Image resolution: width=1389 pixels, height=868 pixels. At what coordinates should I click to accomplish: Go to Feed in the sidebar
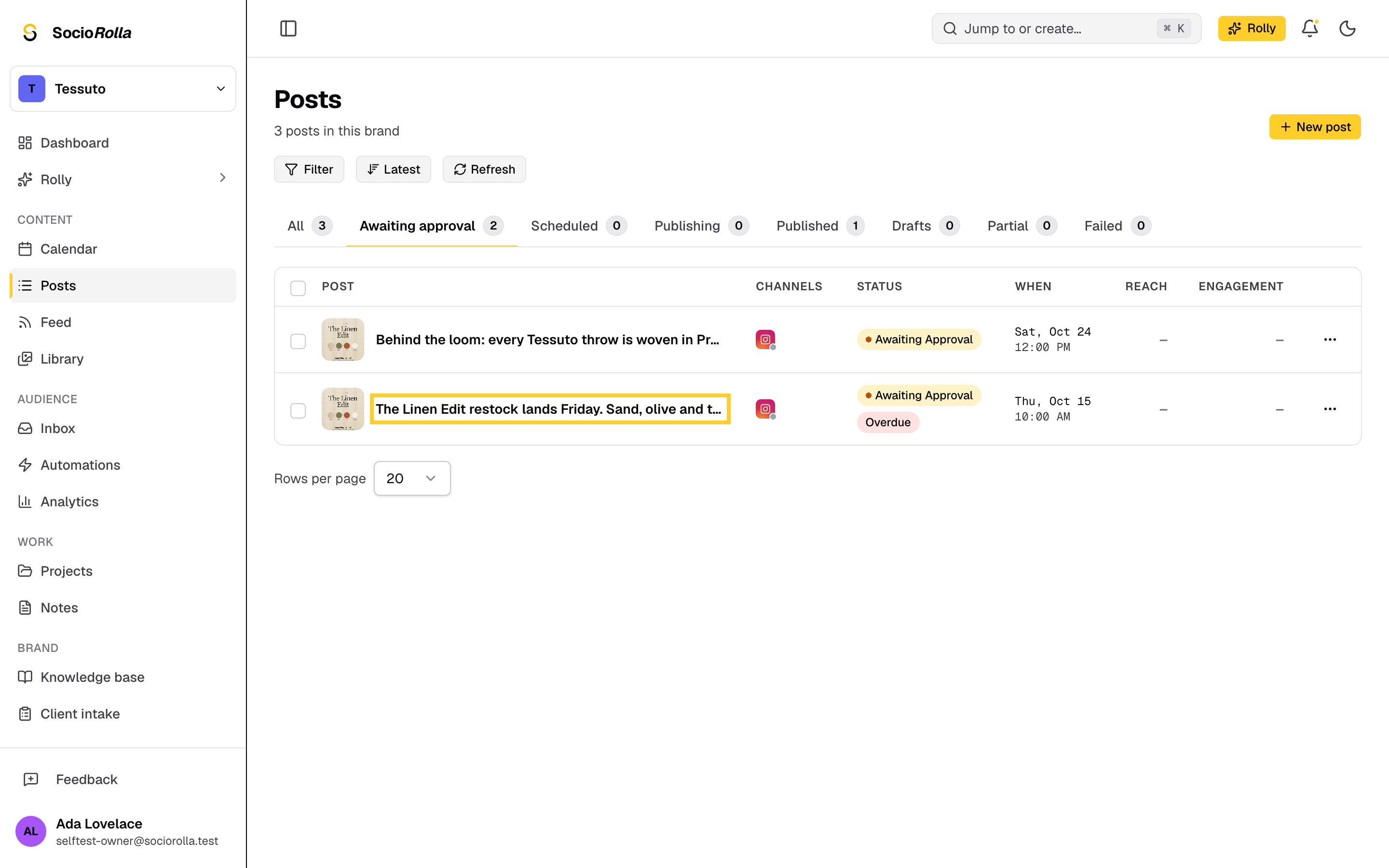[123, 322]
